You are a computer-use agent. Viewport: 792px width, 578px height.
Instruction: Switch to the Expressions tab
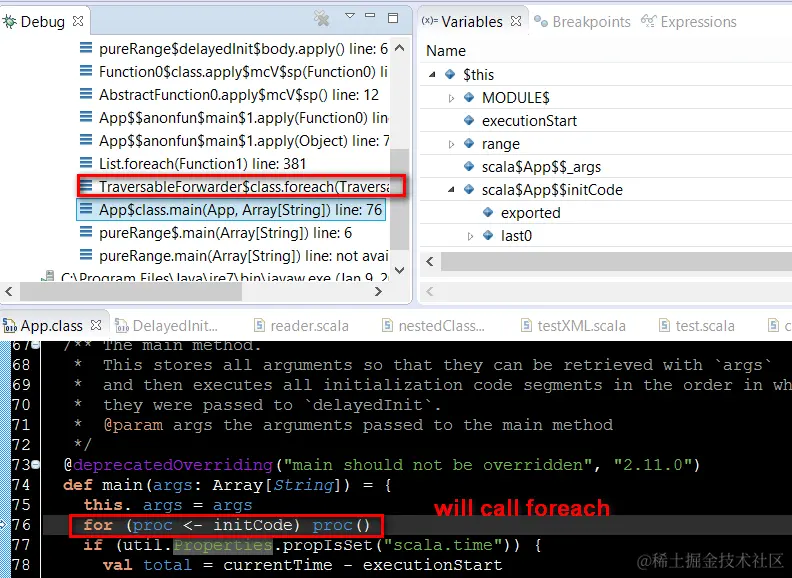(689, 22)
